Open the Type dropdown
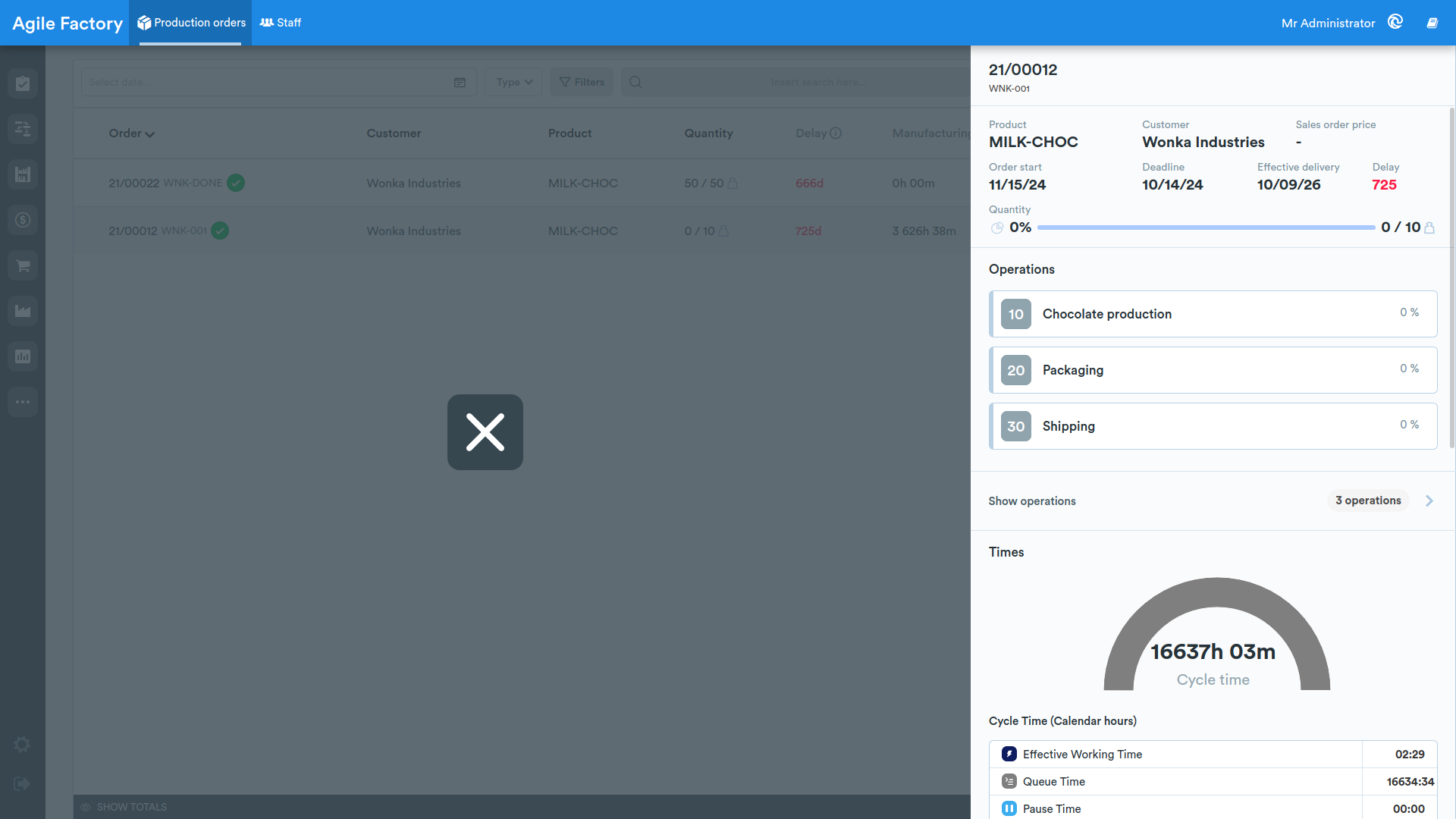This screenshot has height=819, width=1456. (513, 82)
